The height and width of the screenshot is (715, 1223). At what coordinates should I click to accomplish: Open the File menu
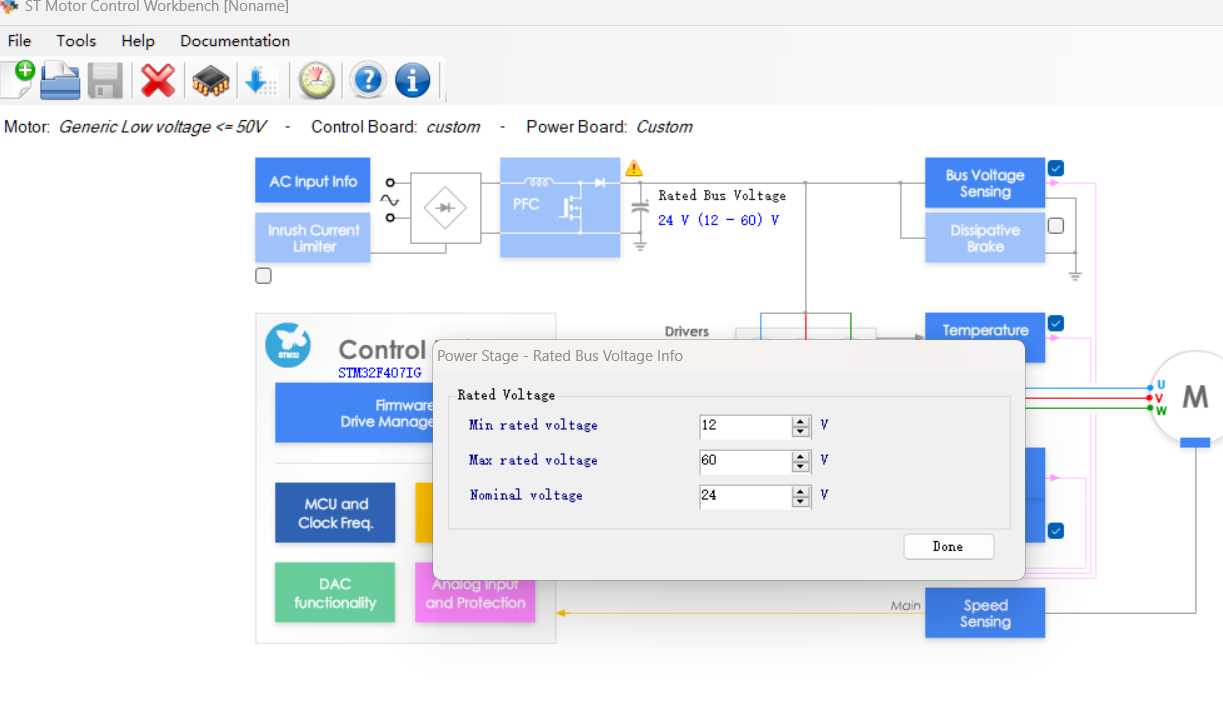[19, 41]
